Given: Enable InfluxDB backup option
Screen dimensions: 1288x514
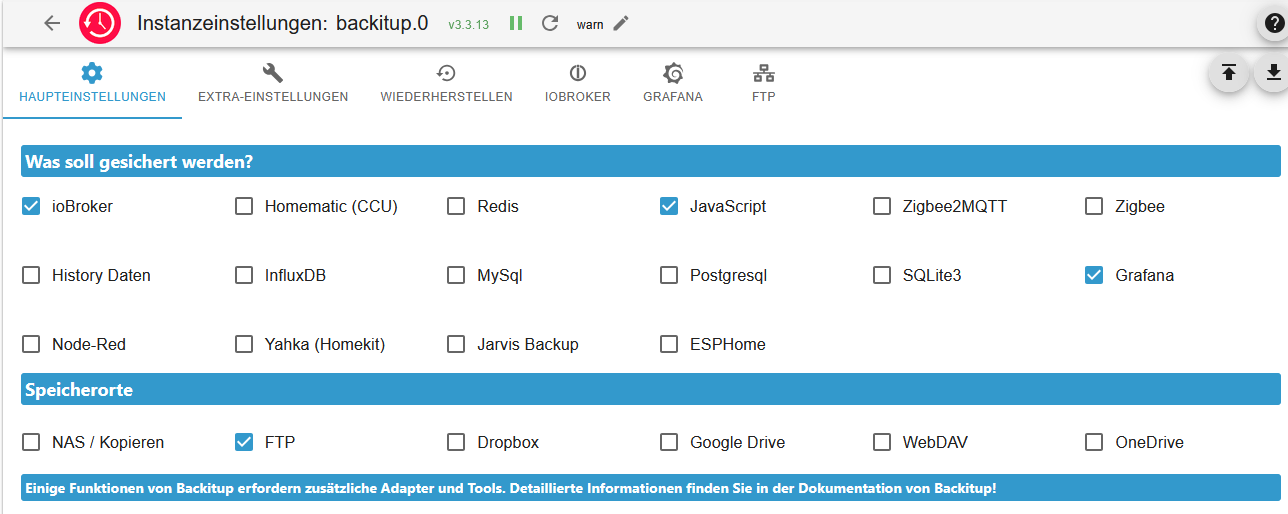Looking at the screenshot, I should click(244, 275).
